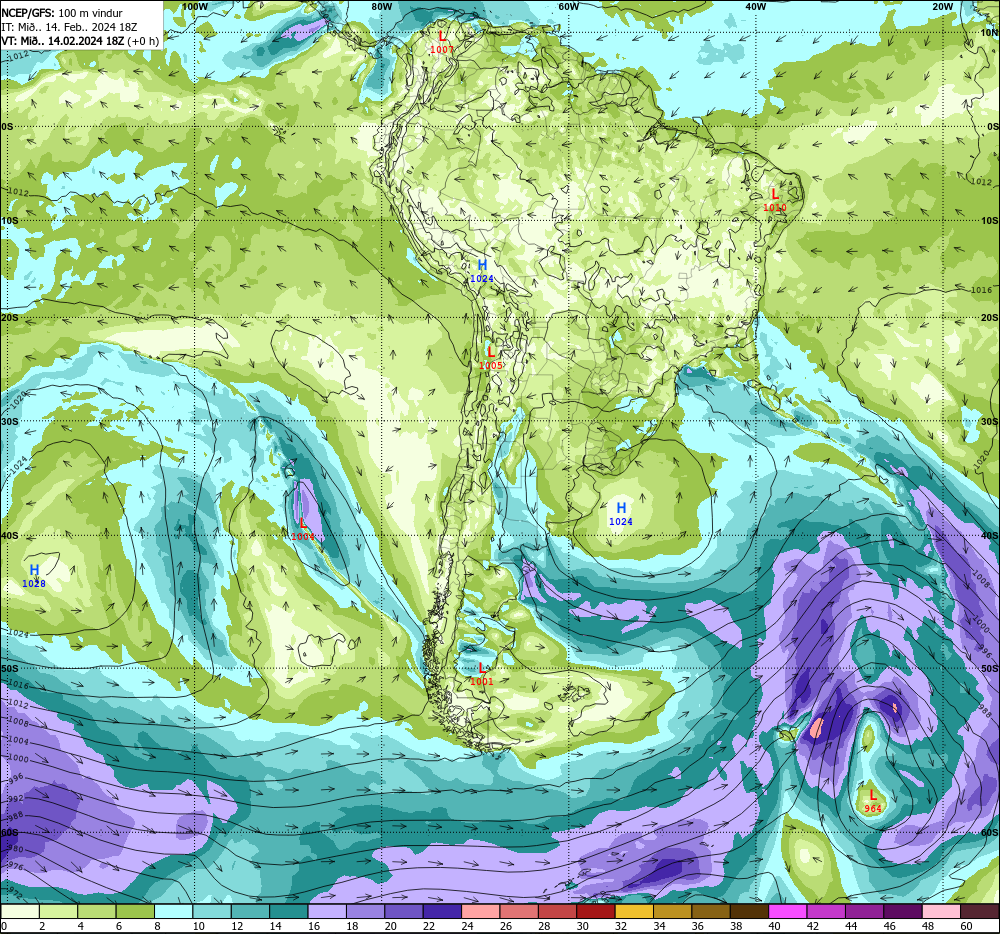Select the legend value label 40
Image resolution: width=1000 pixels, height=934 pixels.
[x=774, y=926]
